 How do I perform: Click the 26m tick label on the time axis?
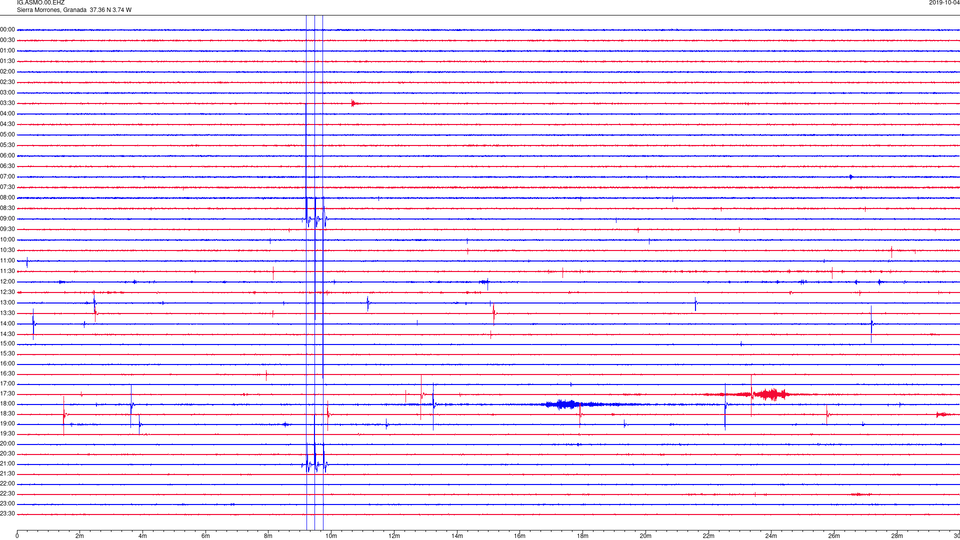(834, 536)
